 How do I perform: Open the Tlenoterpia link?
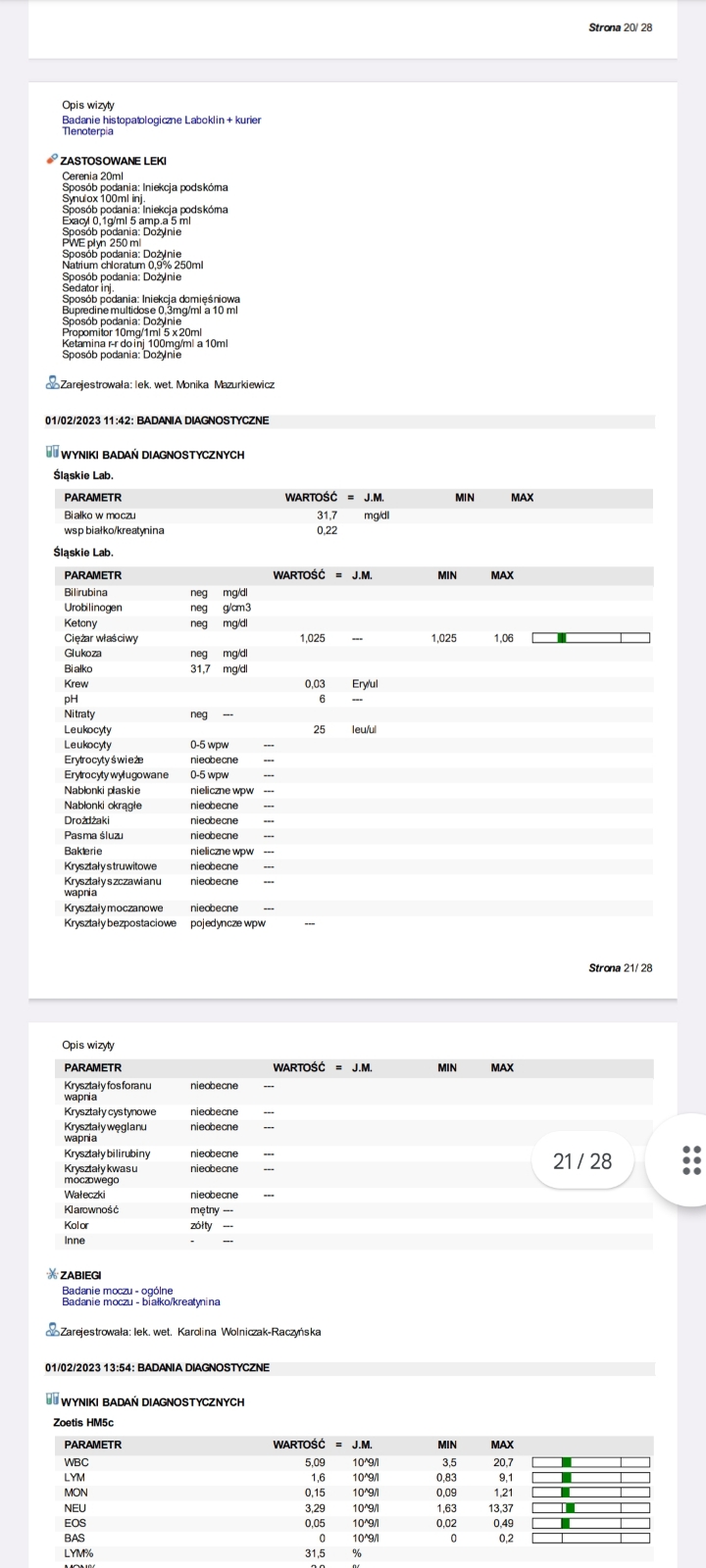tap(87, 131)
